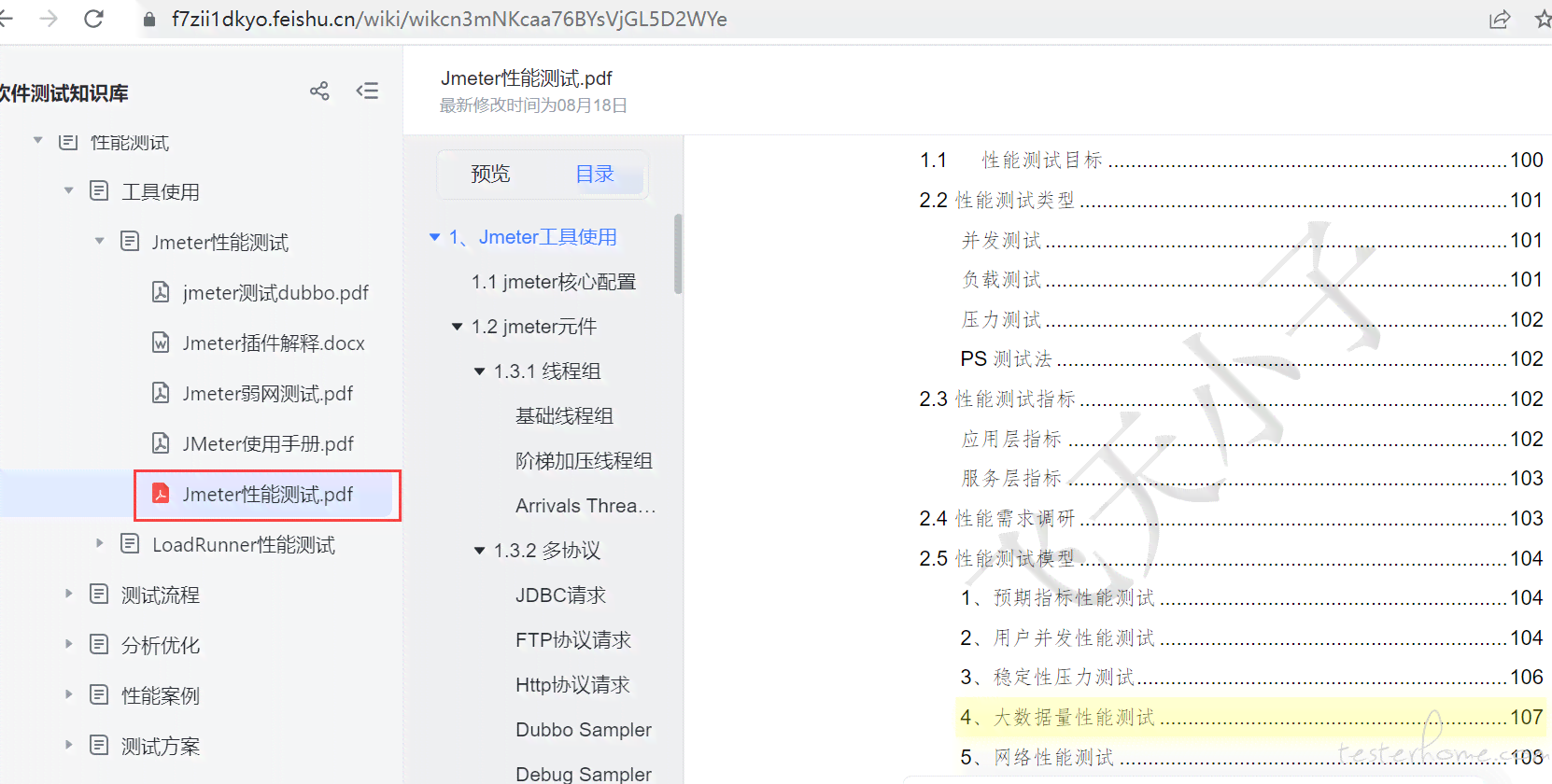Open Jmeter插件解释.docx in the tree
The width and height of the screenshot is (1552, 784).
[274, 343]
